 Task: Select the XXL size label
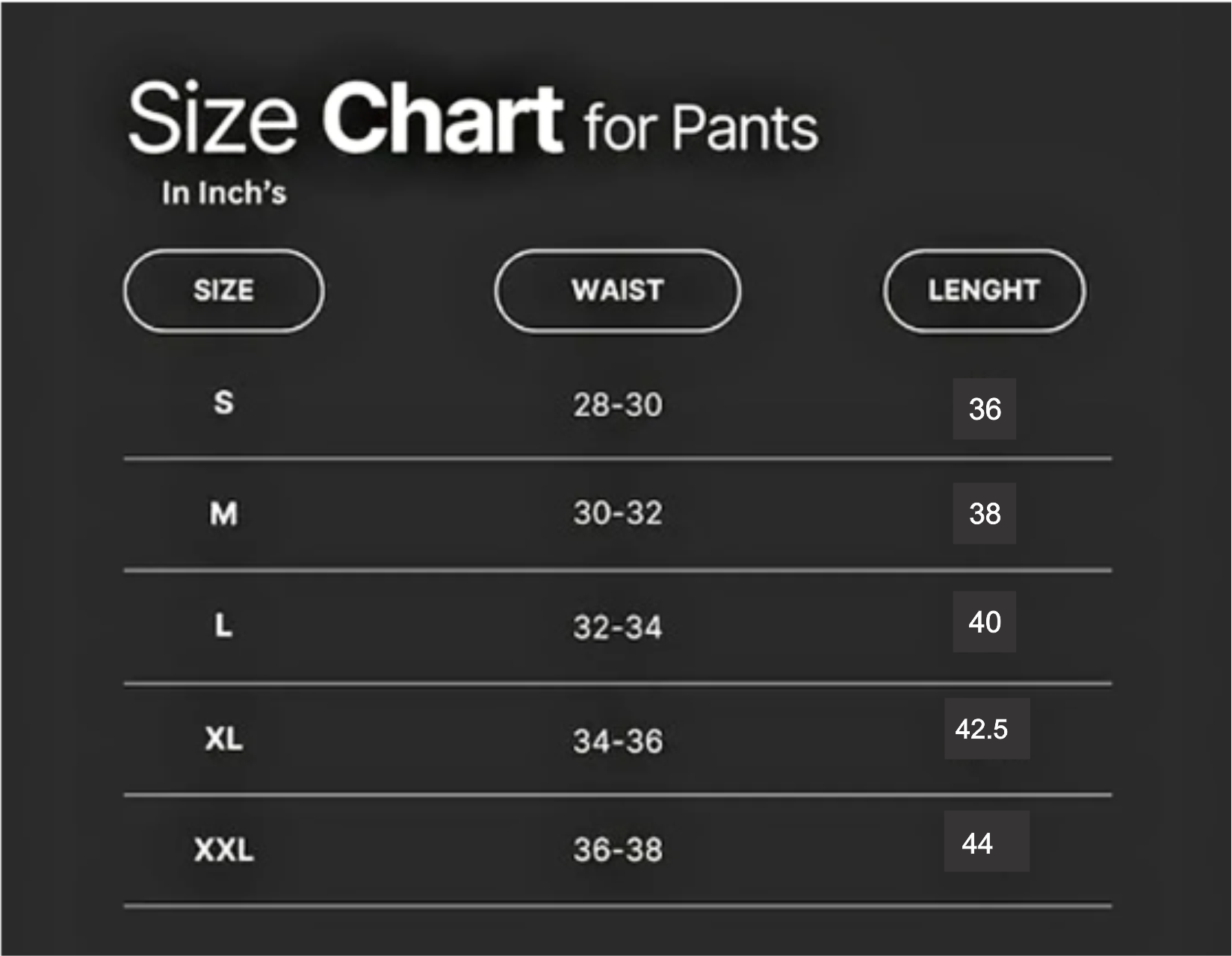(x=223, y=850)
